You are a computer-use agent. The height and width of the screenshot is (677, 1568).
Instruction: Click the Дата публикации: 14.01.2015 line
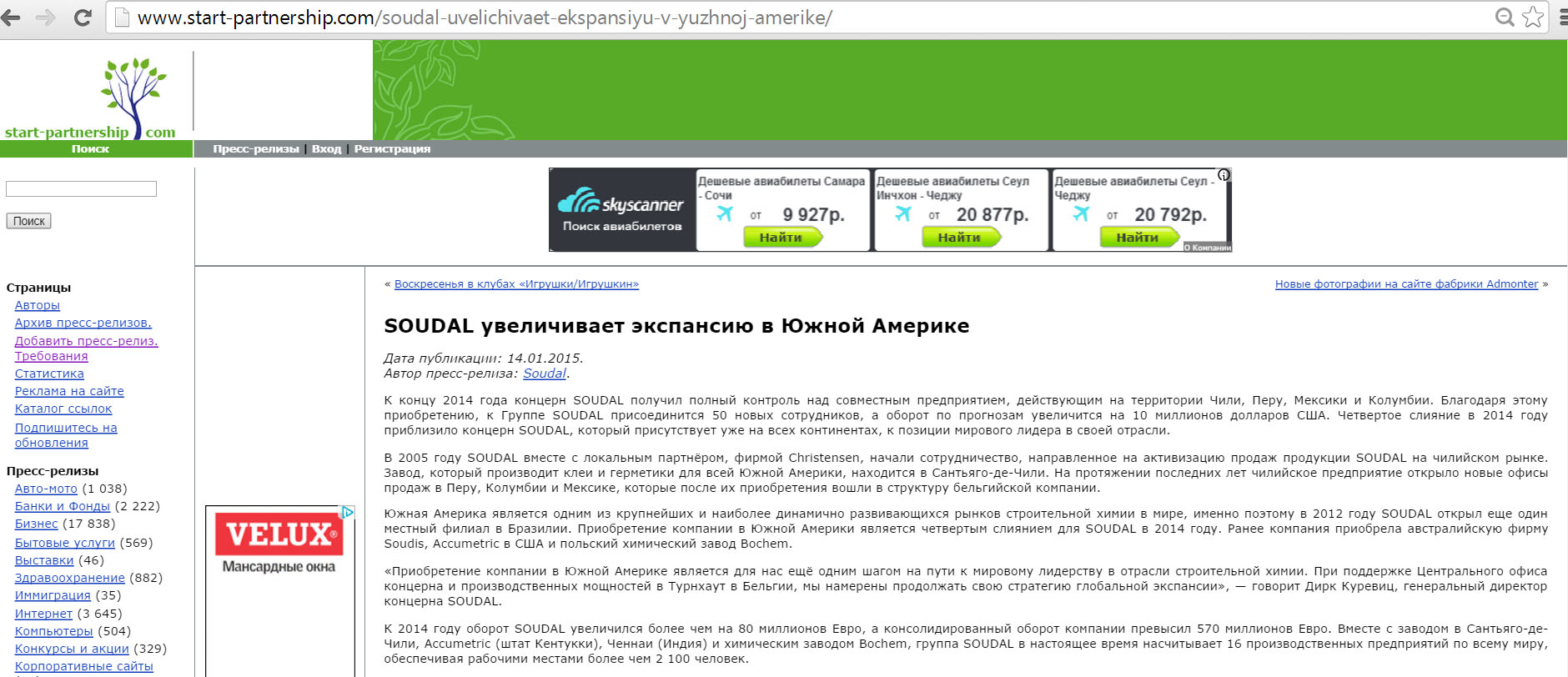point(483,359)
